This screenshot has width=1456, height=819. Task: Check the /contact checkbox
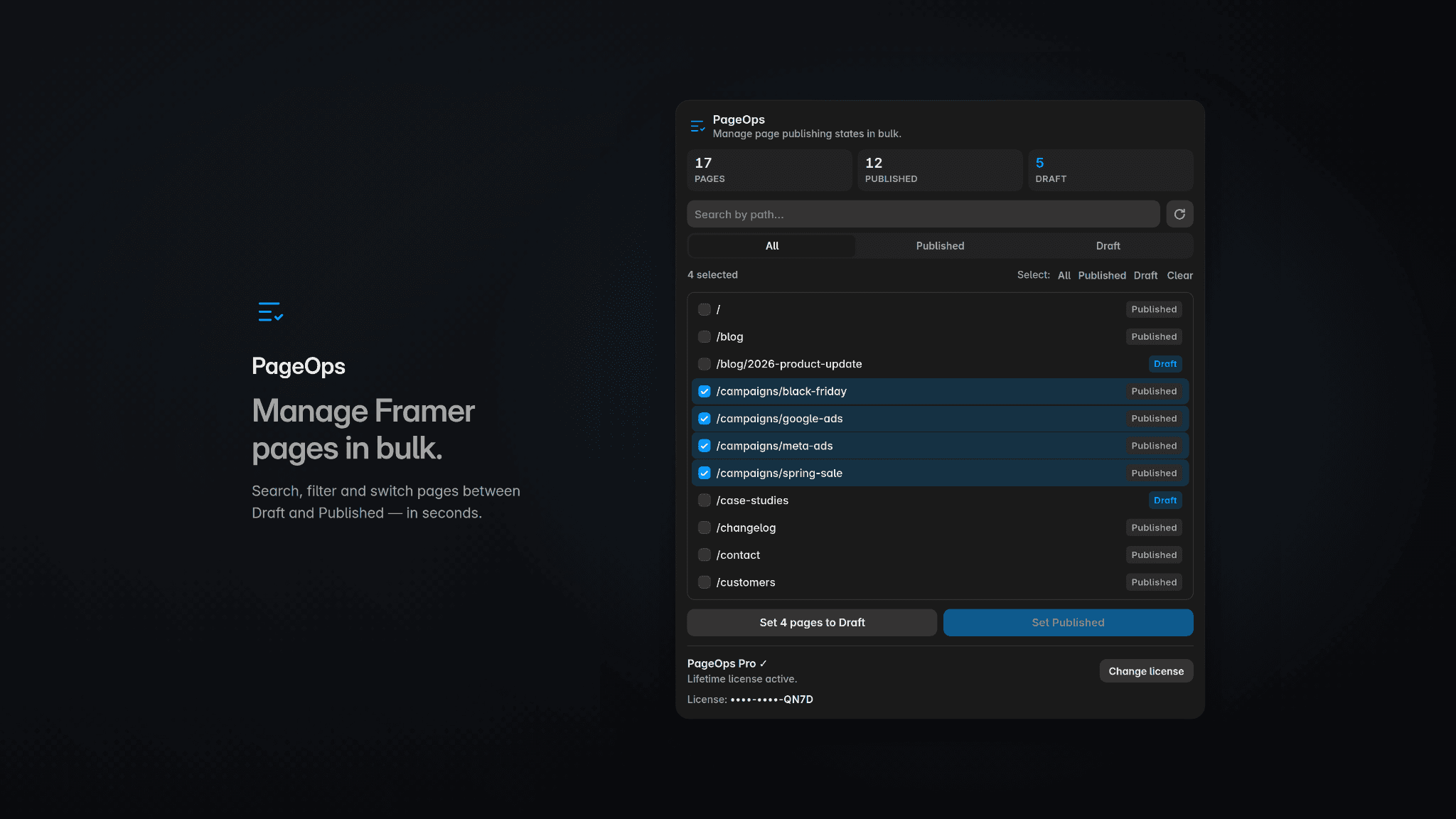tap(705, 555)
